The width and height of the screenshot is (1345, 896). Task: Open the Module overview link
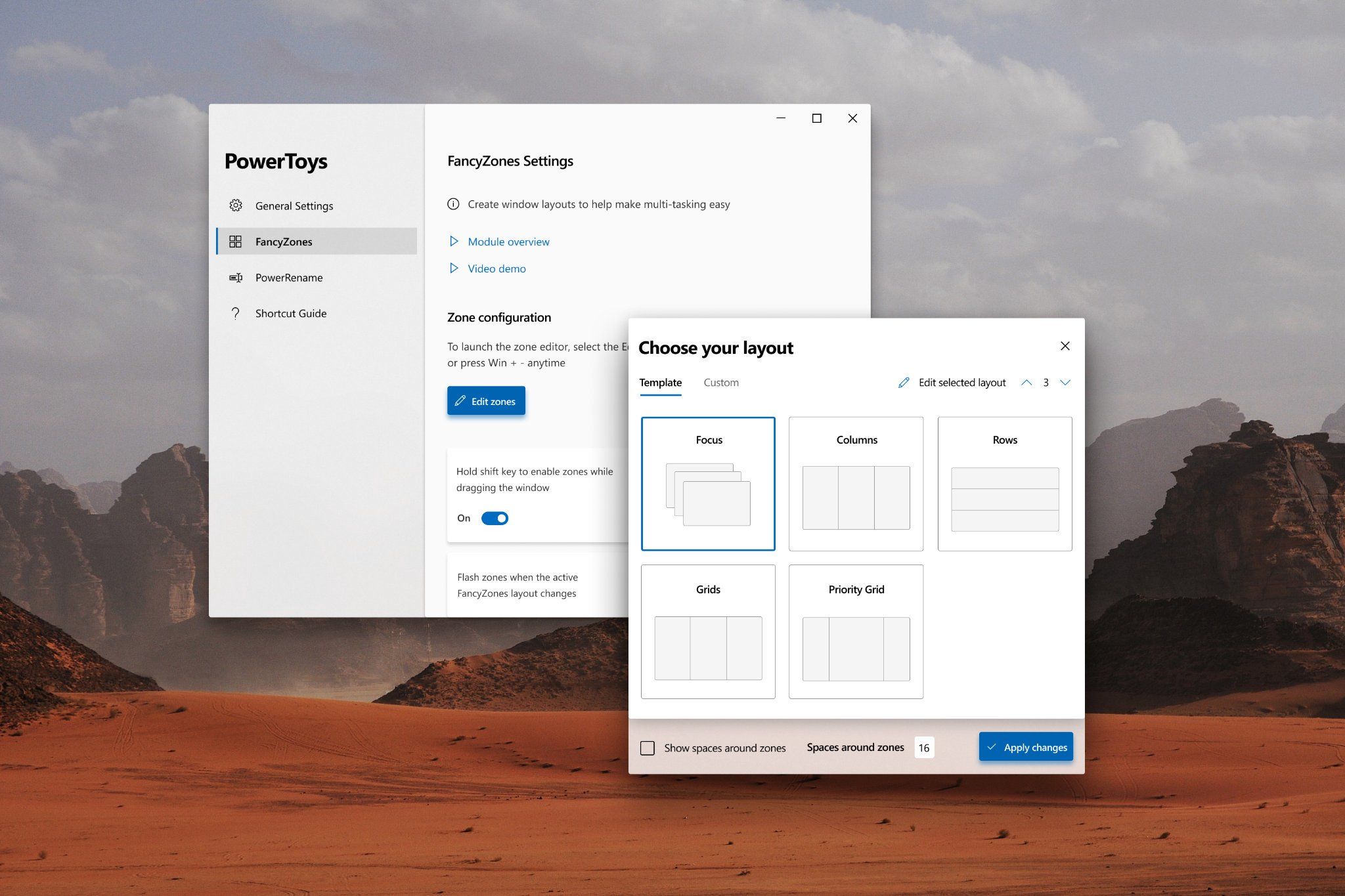(509, 242)
